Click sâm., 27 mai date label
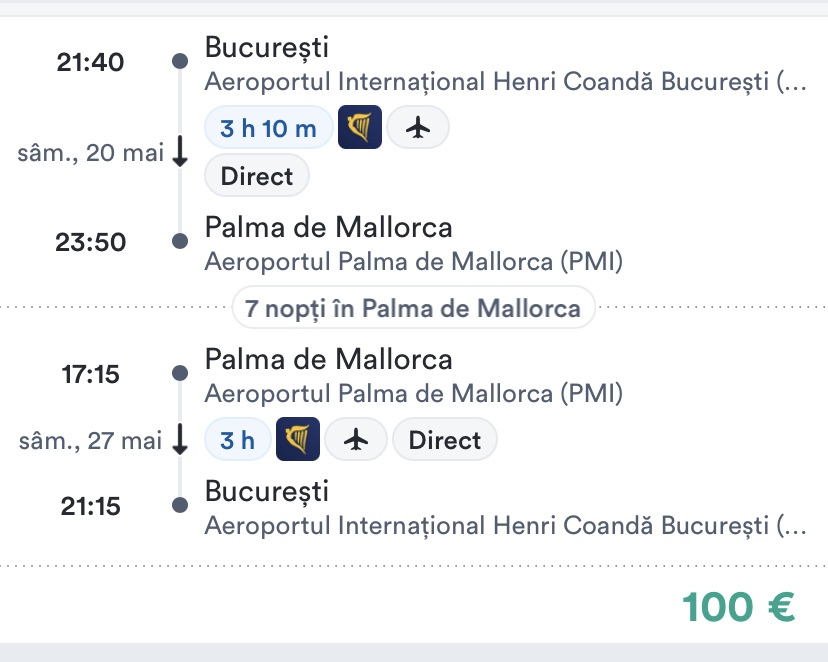This screenshot has width=828, height=662. click(x=90, y=441)
